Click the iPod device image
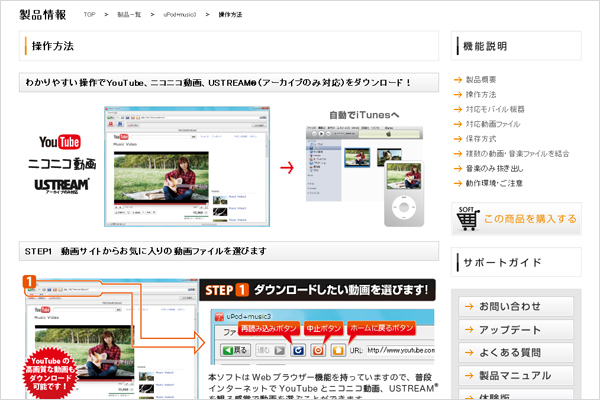The width and height of the screenshot is (600, 400). point(401,196)
